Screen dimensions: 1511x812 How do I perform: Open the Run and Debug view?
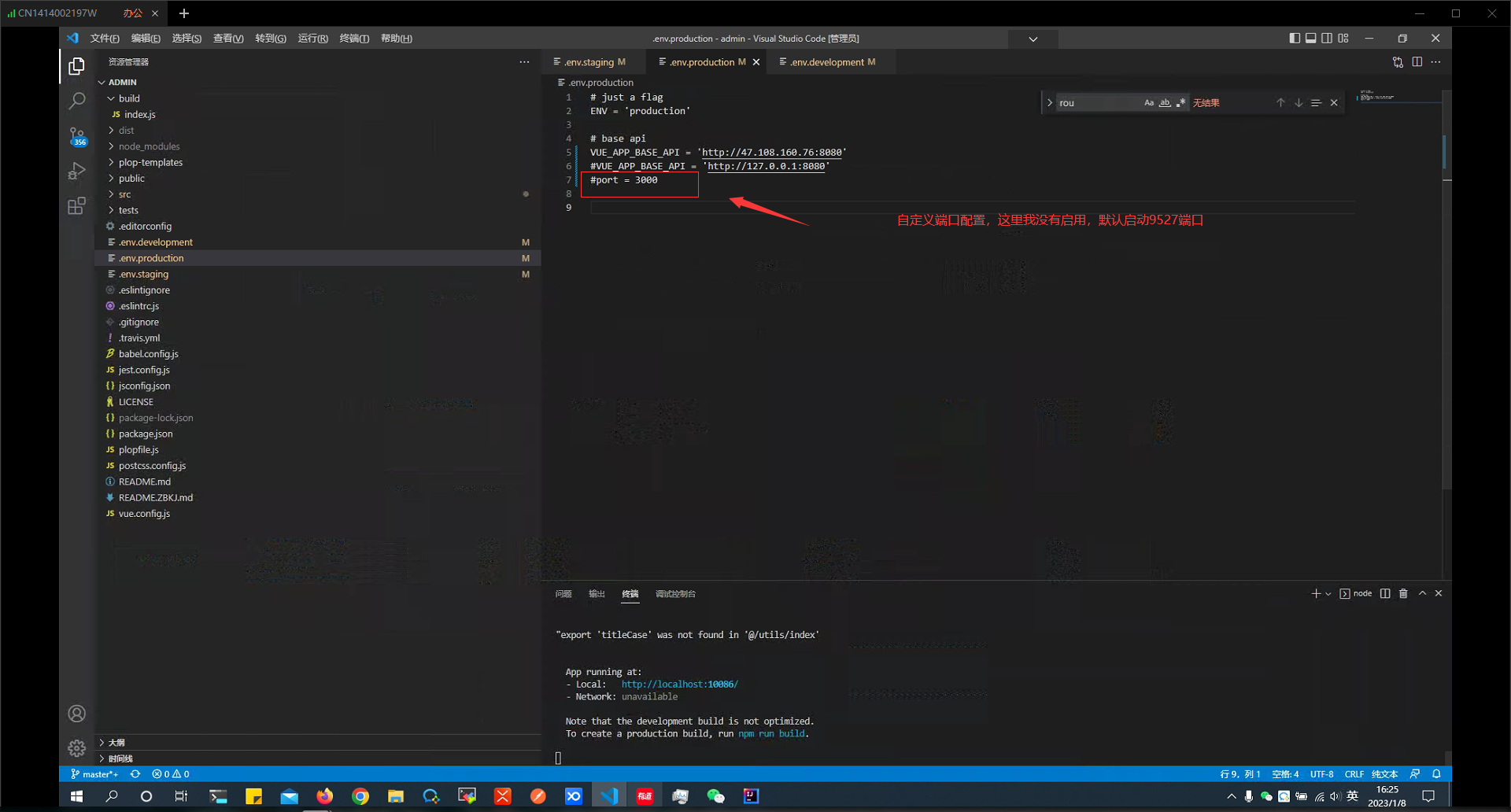[x=76, y=171]
